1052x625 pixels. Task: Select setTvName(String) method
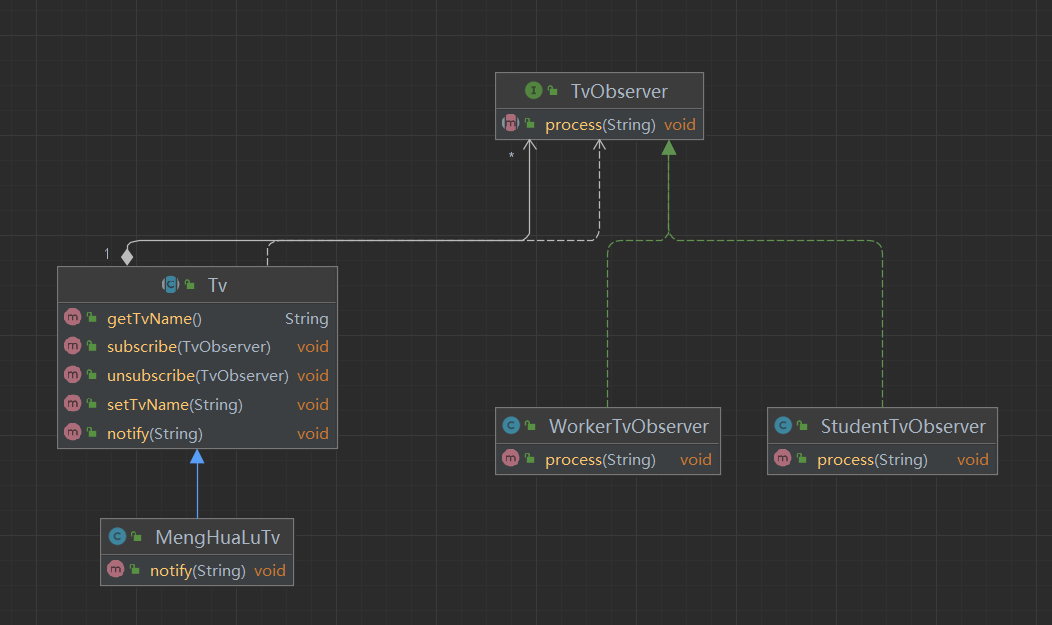[x=174, y=404]
